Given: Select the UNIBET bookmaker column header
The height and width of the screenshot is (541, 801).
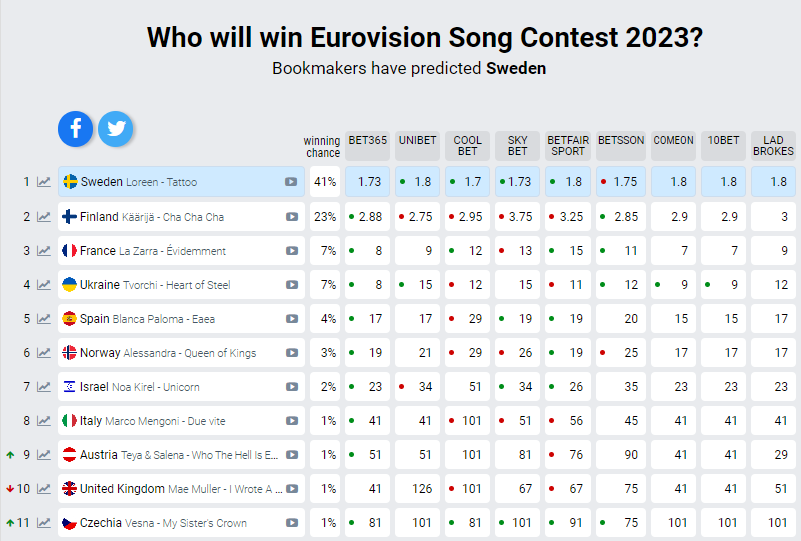Looking at the screenshot, I should [x=417, y=146].
